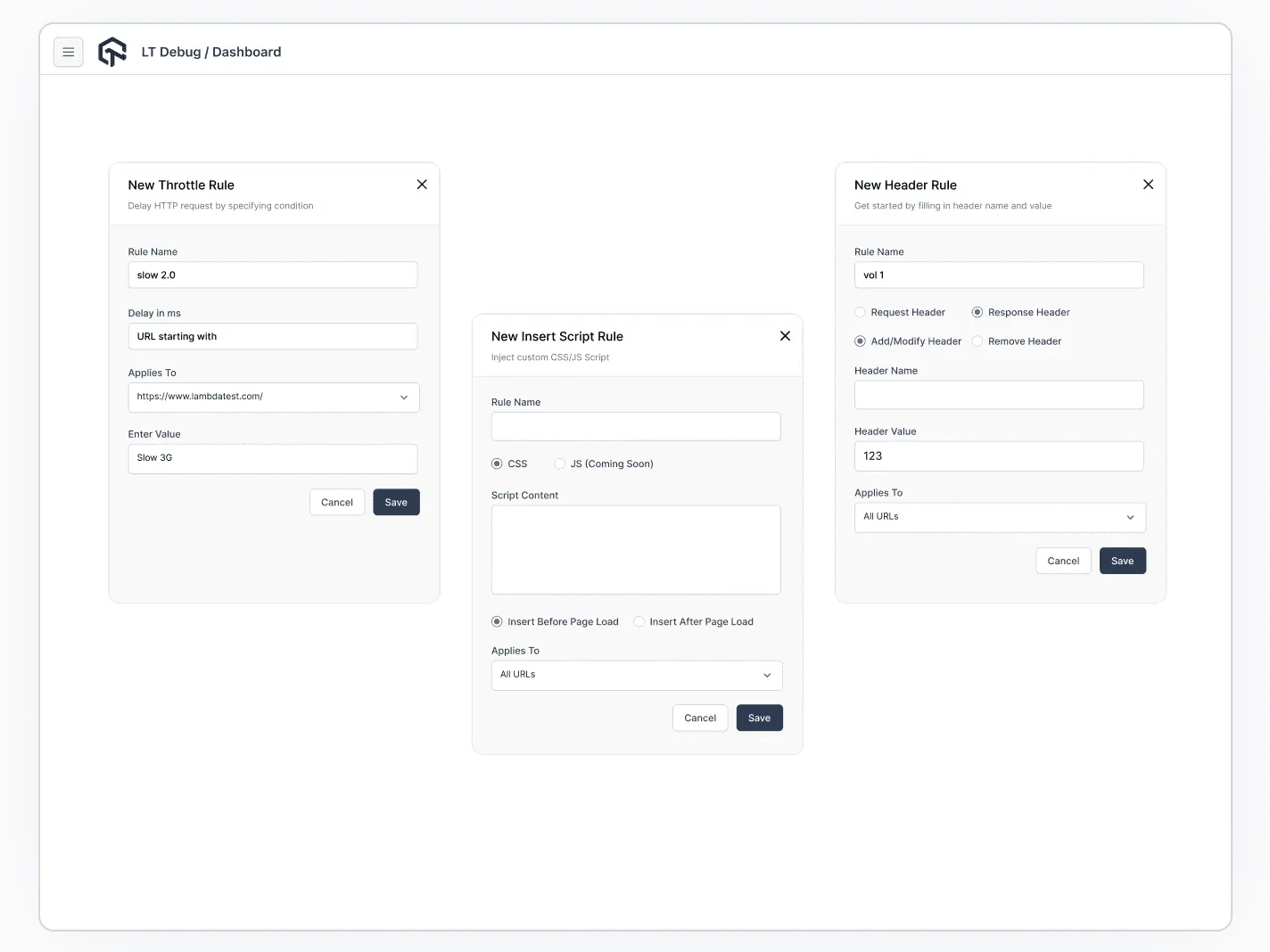Screen dimensions: 1270x952
Task: Click Rule Name field containing vol 1
Action: (x=999, y=275)
